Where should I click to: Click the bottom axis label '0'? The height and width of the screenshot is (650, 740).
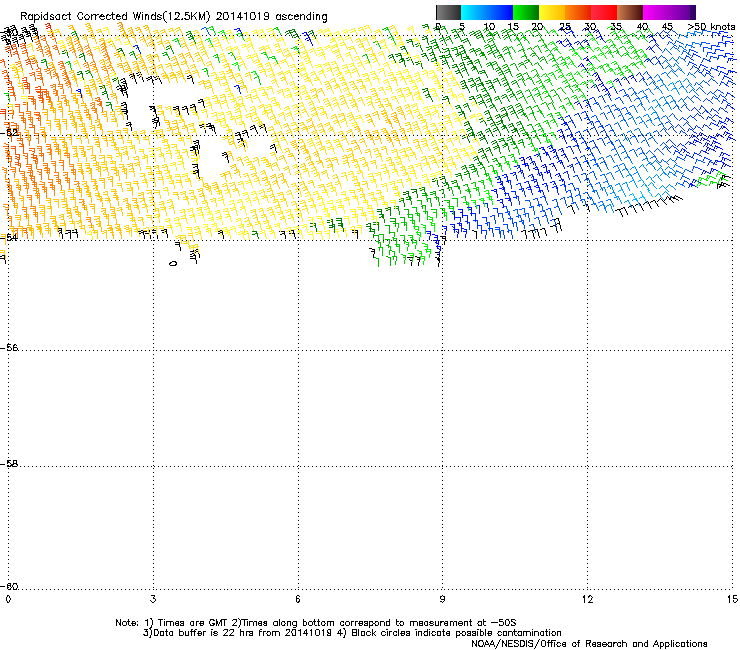[8, 599]
